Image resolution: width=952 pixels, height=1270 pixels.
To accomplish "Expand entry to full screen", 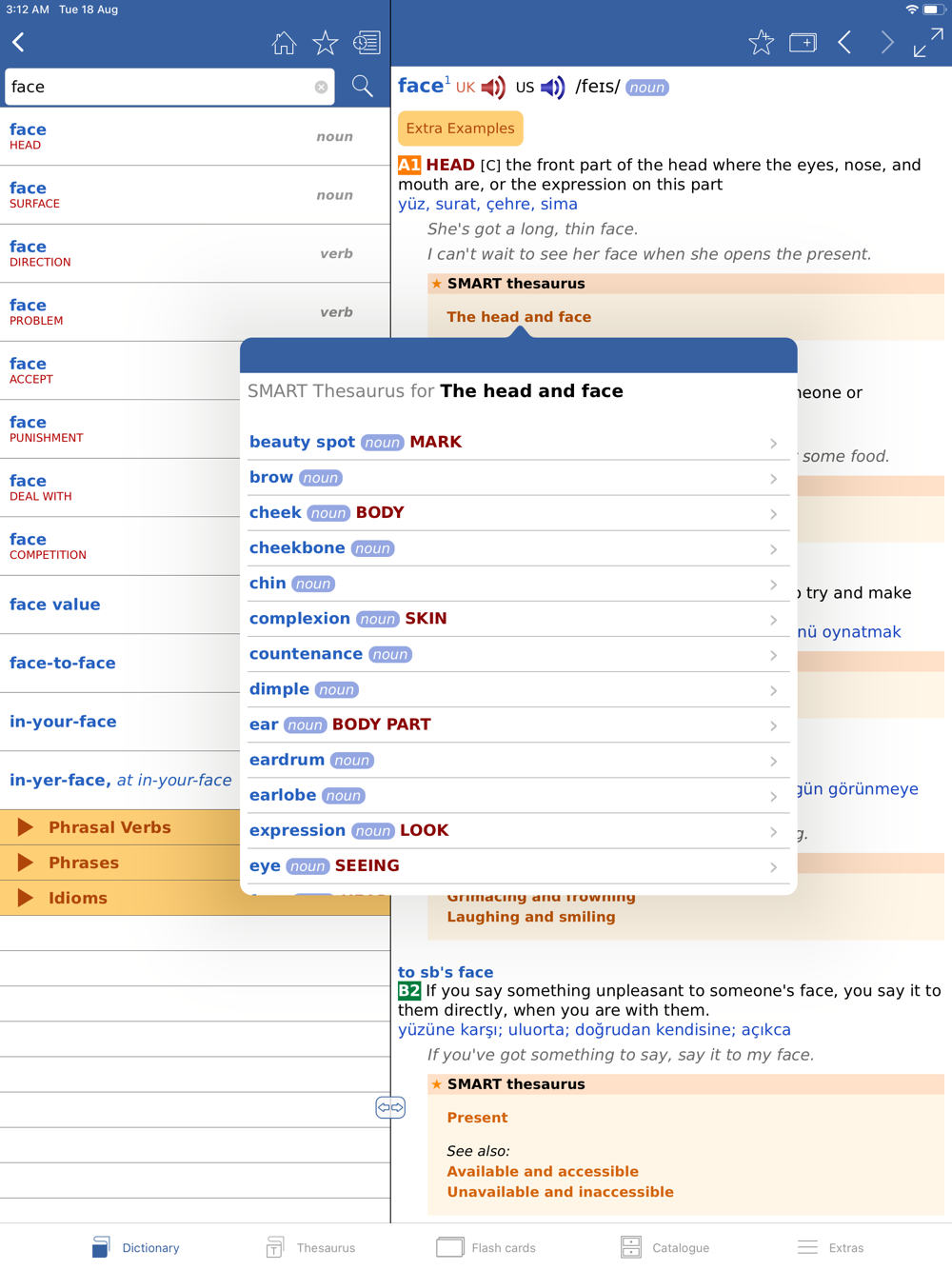I will point(928,42).
